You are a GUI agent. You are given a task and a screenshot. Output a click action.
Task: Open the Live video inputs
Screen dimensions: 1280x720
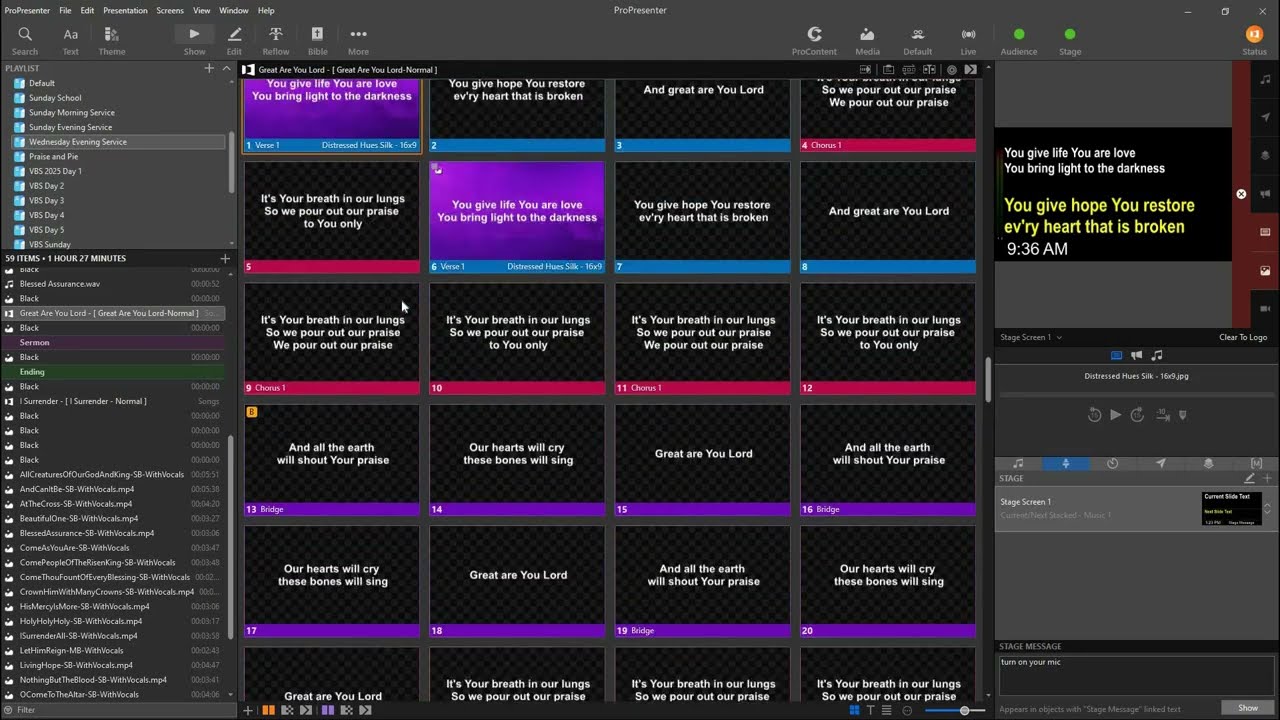[968, 41]
